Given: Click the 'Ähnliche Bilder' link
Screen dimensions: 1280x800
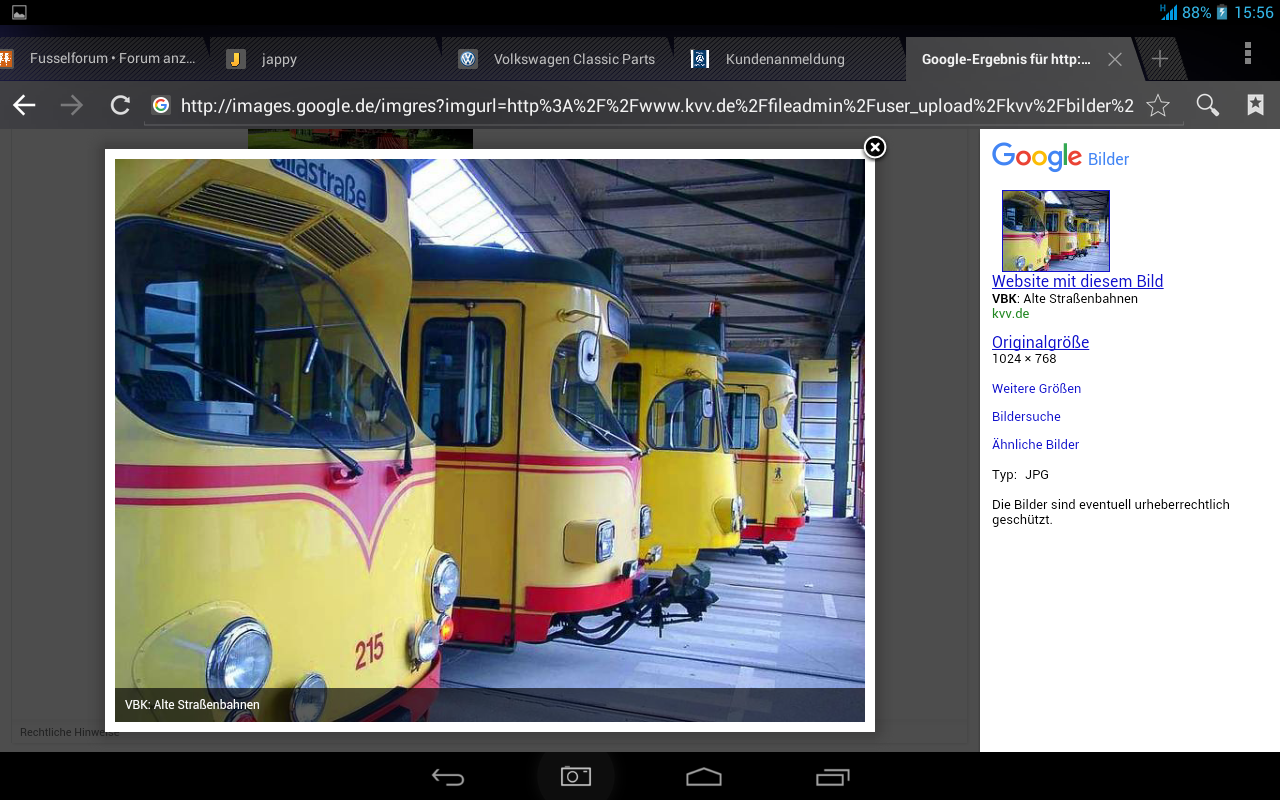Looking at the screenshot, I should [1035, 444].
